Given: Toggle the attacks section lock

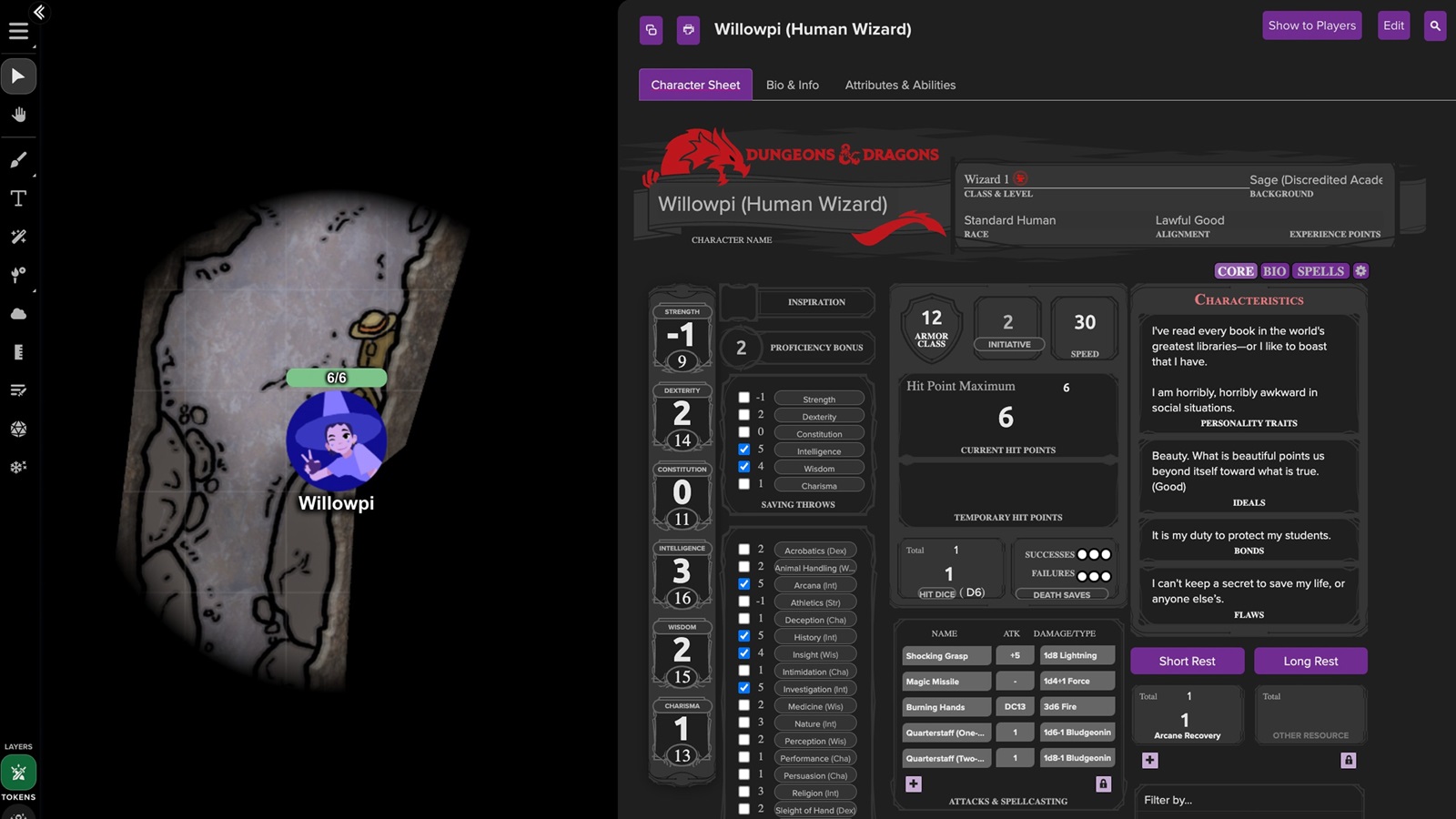Looking at the screenshot, I should pyautogui.click(x=1103, y=784).
